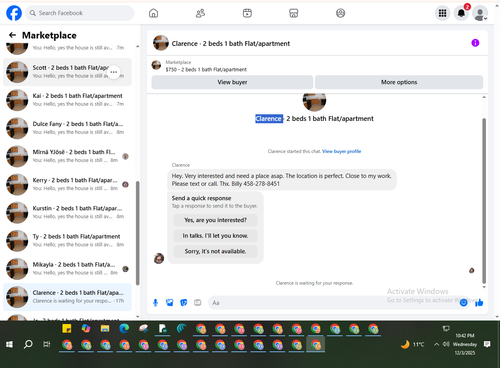The width and height of the screenshot is (500, 368).
Task: Click the Facebook logo
Action: pyautogui.click(x=14, y=13)
